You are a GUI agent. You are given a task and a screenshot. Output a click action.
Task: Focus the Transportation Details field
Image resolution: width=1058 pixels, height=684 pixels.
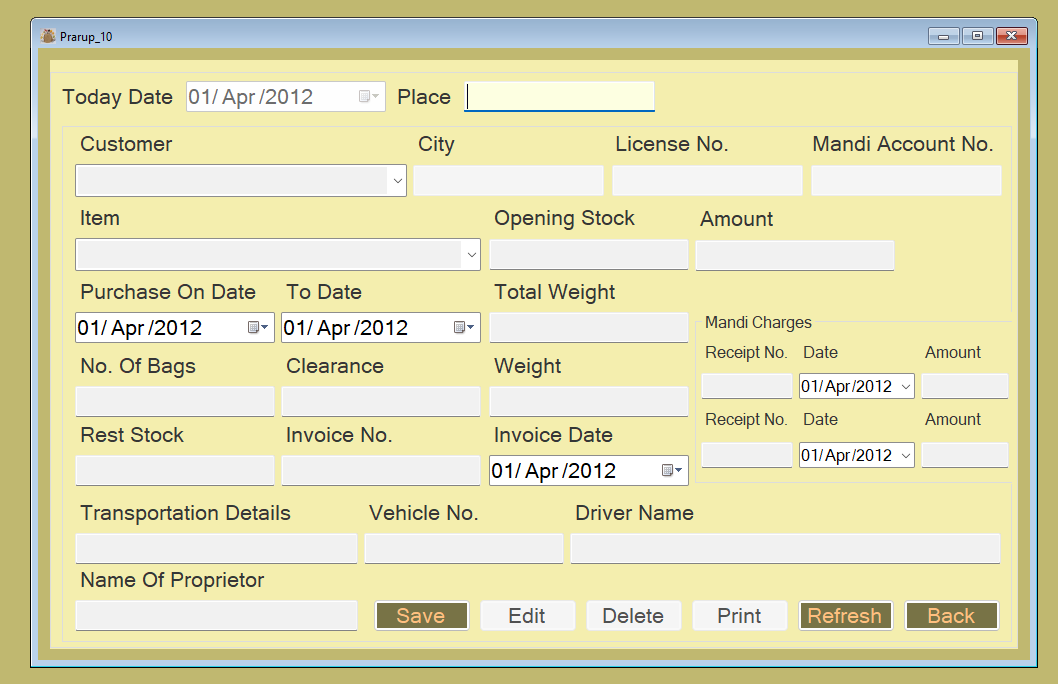click(217, 548)
